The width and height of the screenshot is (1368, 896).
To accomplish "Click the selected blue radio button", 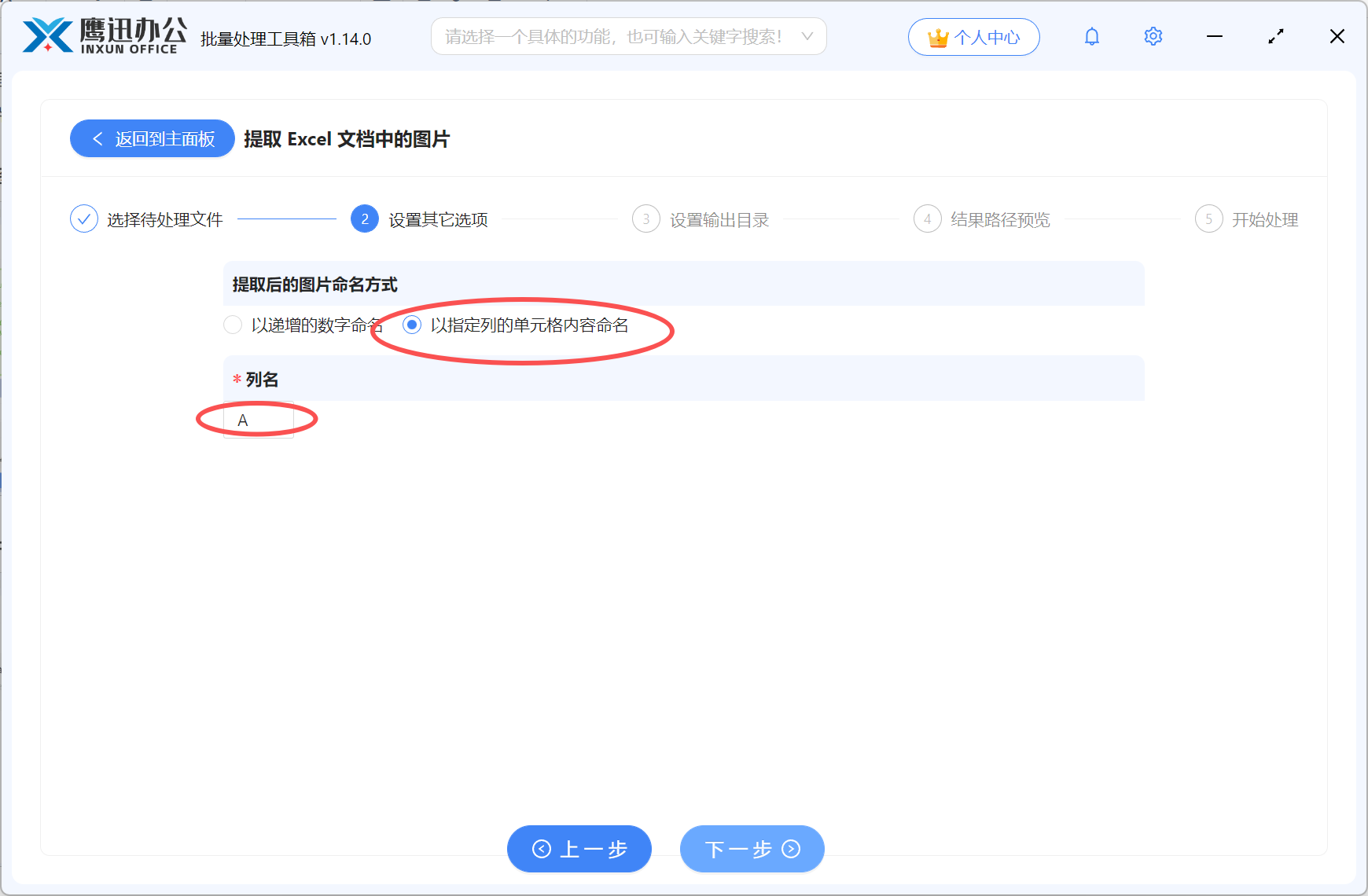I will 412,324.
